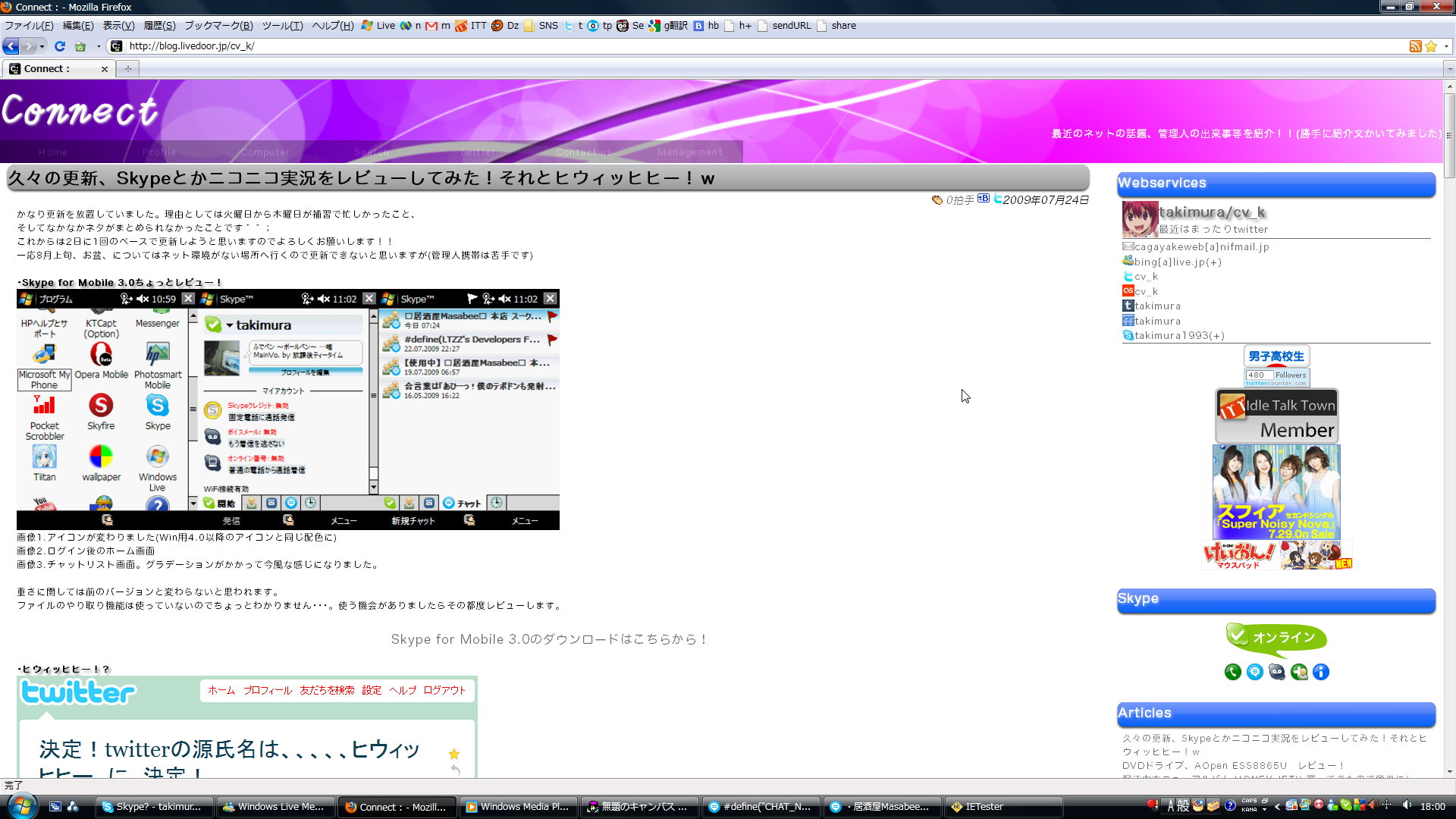Close the Connect tab
The height and width of the screenshot is (819, 1456).
105,69
